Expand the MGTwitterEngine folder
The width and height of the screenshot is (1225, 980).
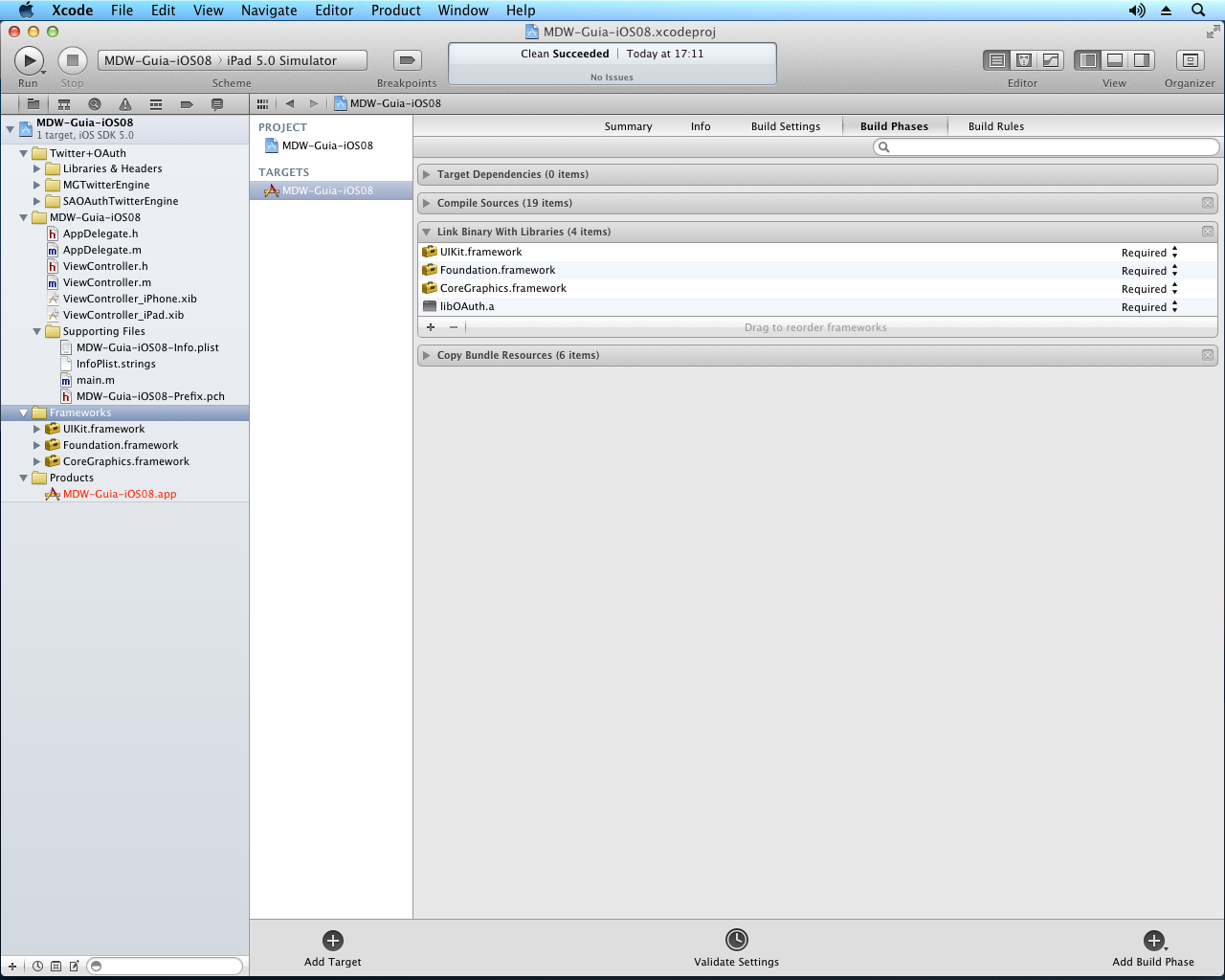[37, 185]
